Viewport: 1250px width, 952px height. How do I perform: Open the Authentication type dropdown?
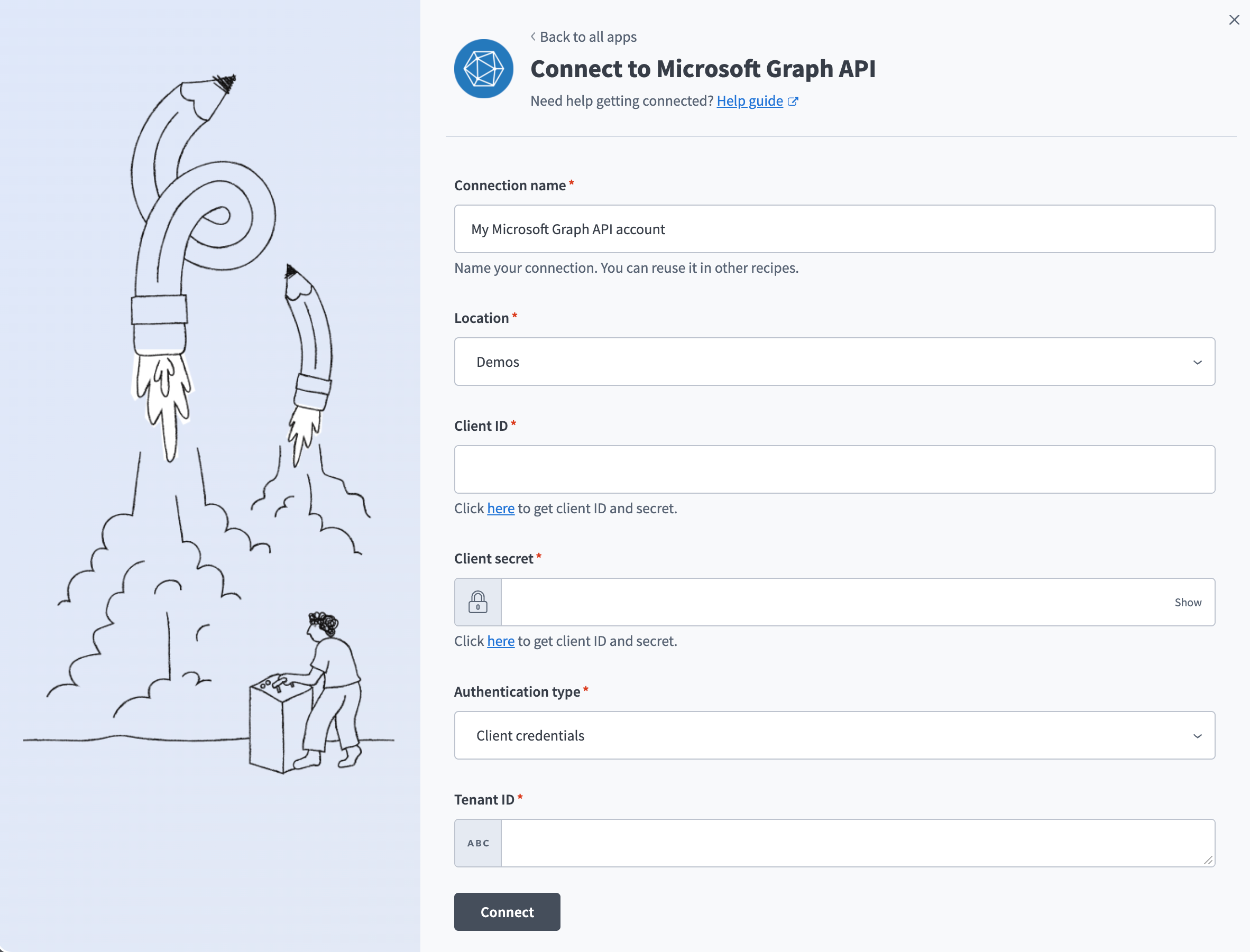tap(834, 735)
